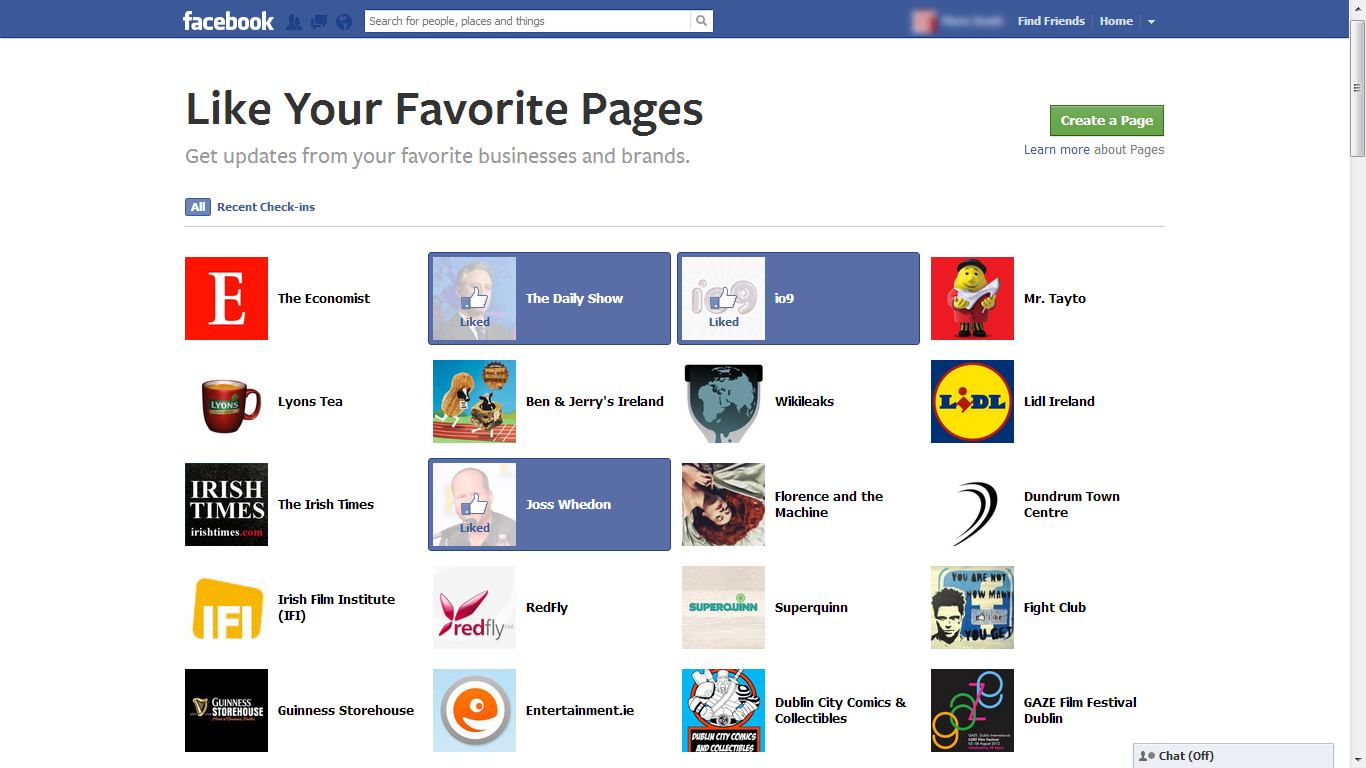Image resolution: width=1366 pixels, height=768 pixels.
Task: Unlike The Daily Show page
Action: click(x=475, y=299)
